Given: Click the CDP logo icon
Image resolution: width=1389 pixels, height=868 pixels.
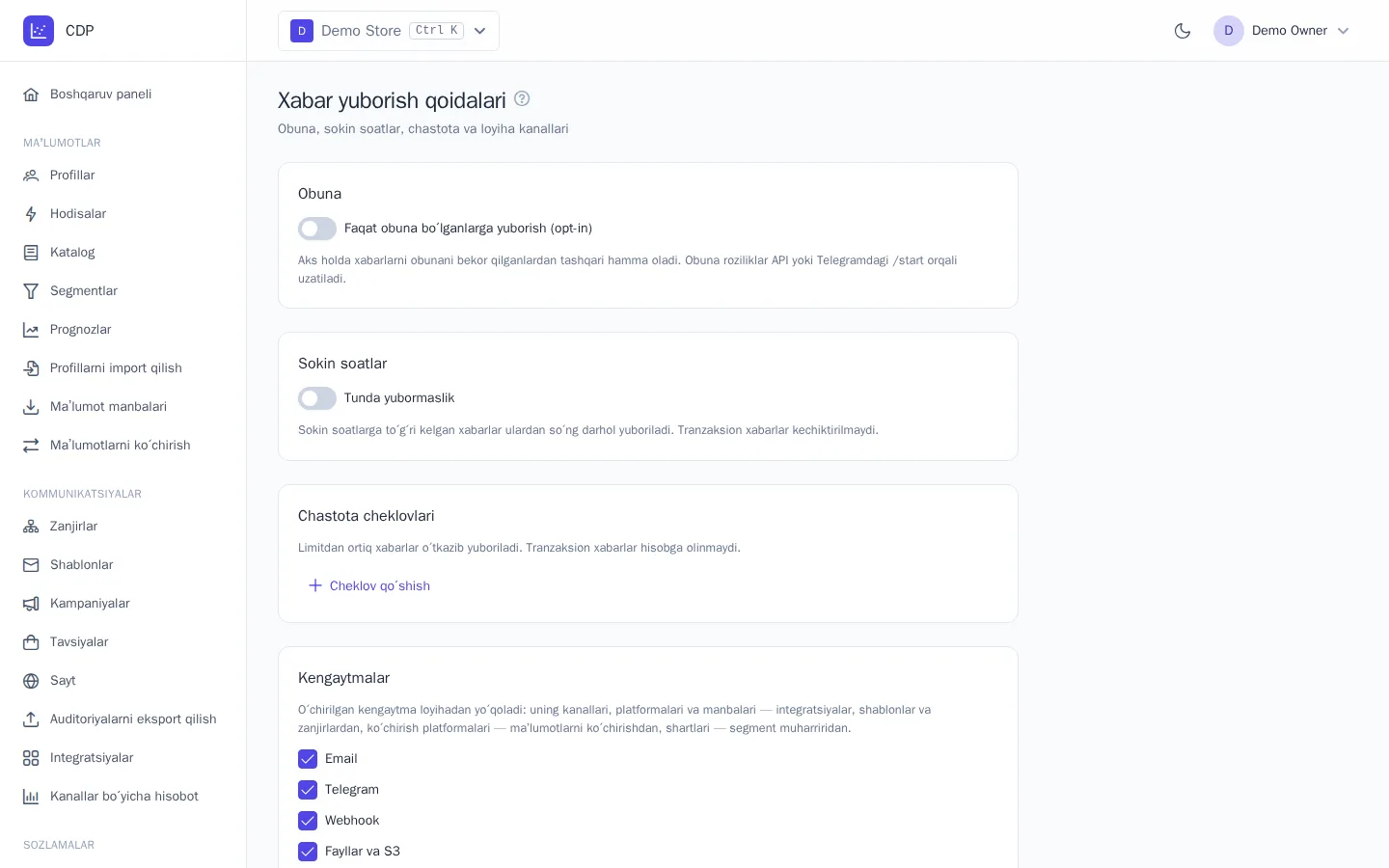Looking at the screenshot, I should (x=39, y=31).
